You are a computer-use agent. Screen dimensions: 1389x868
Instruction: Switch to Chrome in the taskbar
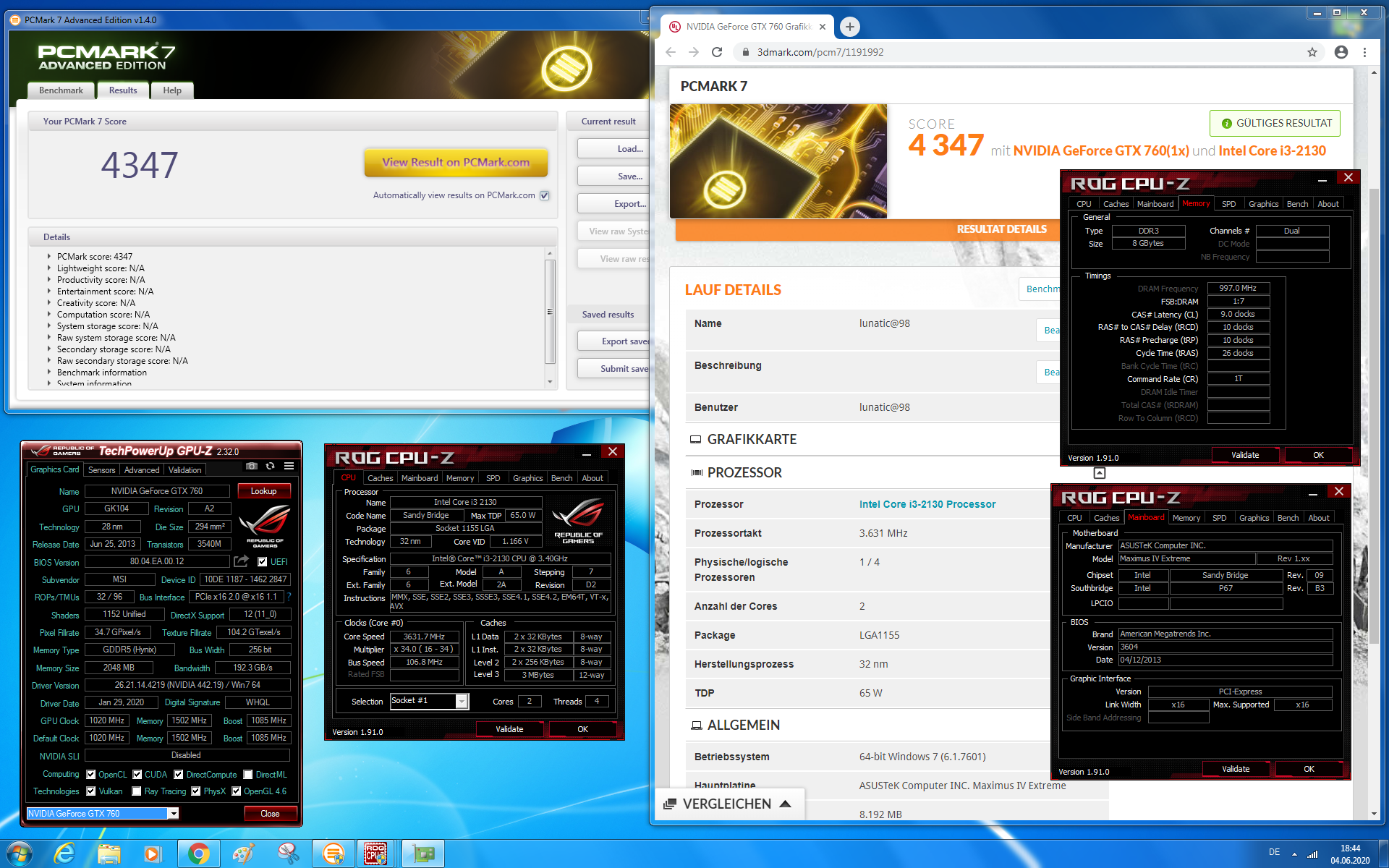[x=198, y=854]
